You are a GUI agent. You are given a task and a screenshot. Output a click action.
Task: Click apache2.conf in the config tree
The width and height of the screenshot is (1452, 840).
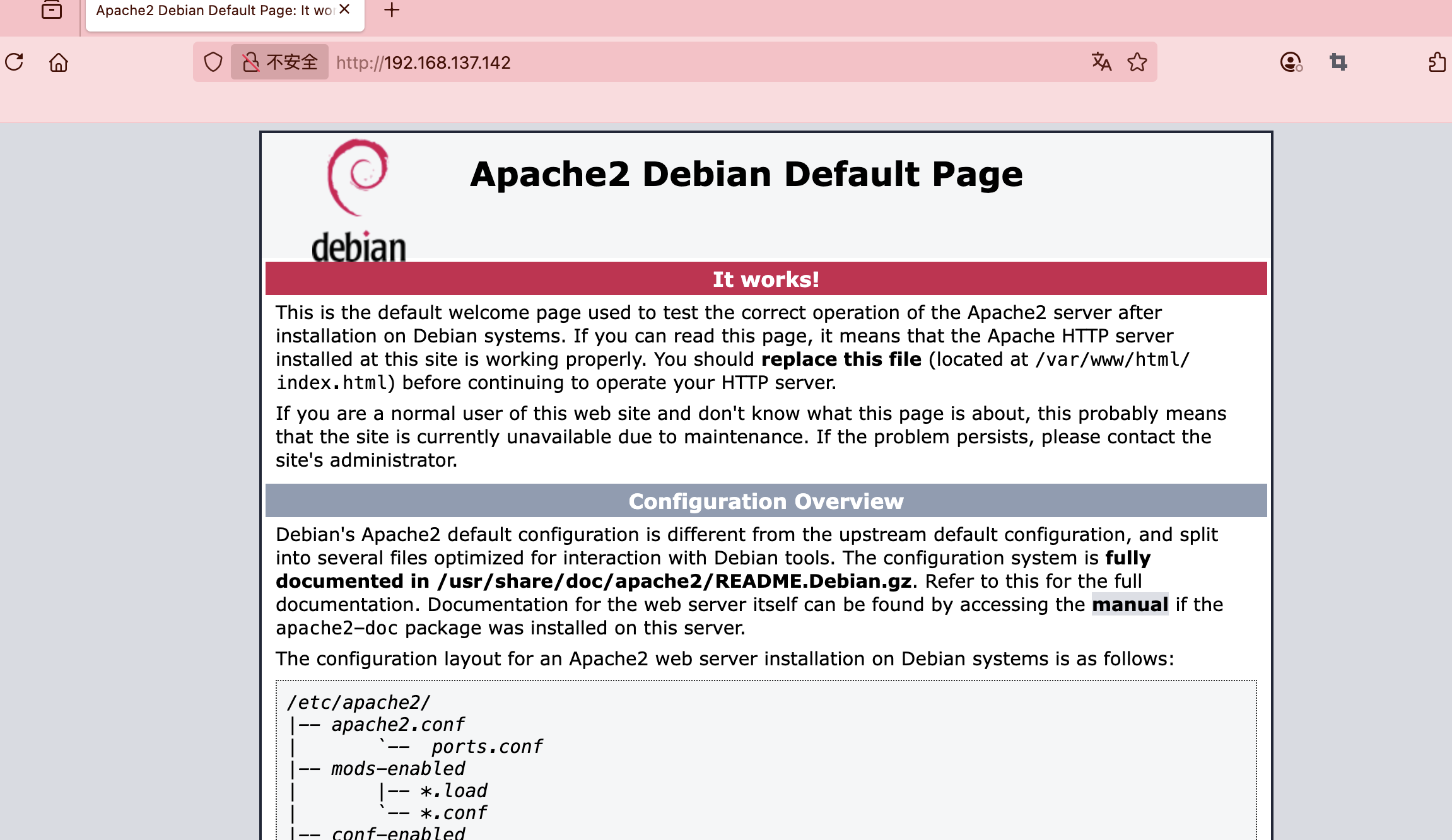(x=397, y=725)
